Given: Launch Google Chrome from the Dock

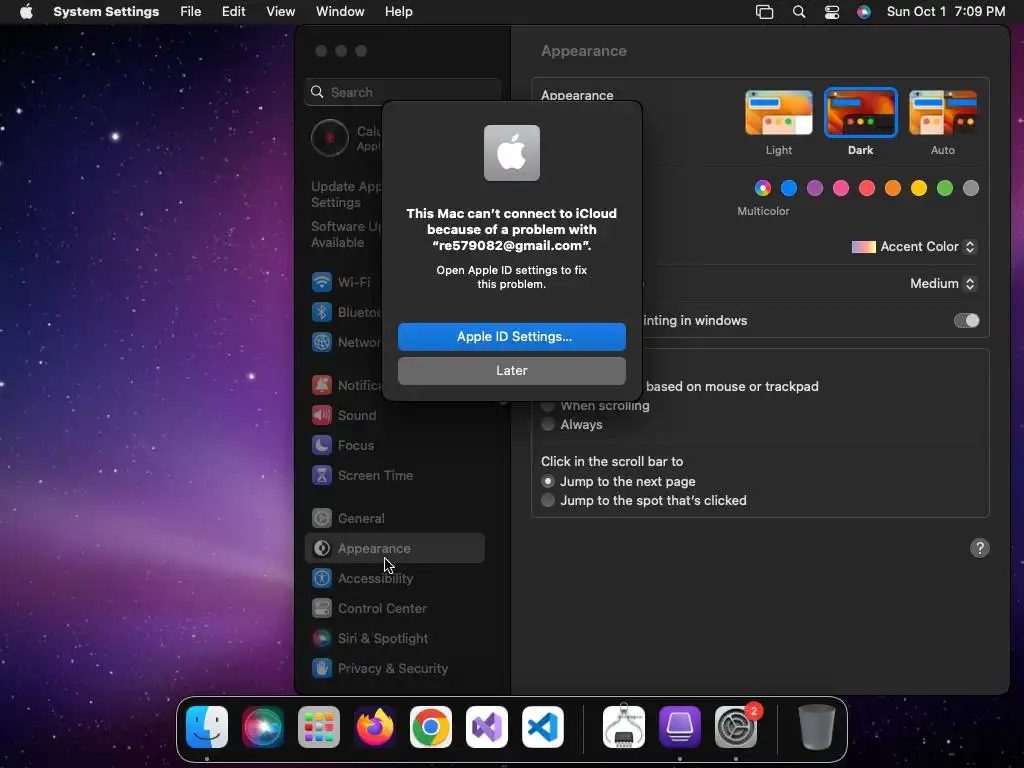Looking at the screenshot, I should click(x=430, y=727).
